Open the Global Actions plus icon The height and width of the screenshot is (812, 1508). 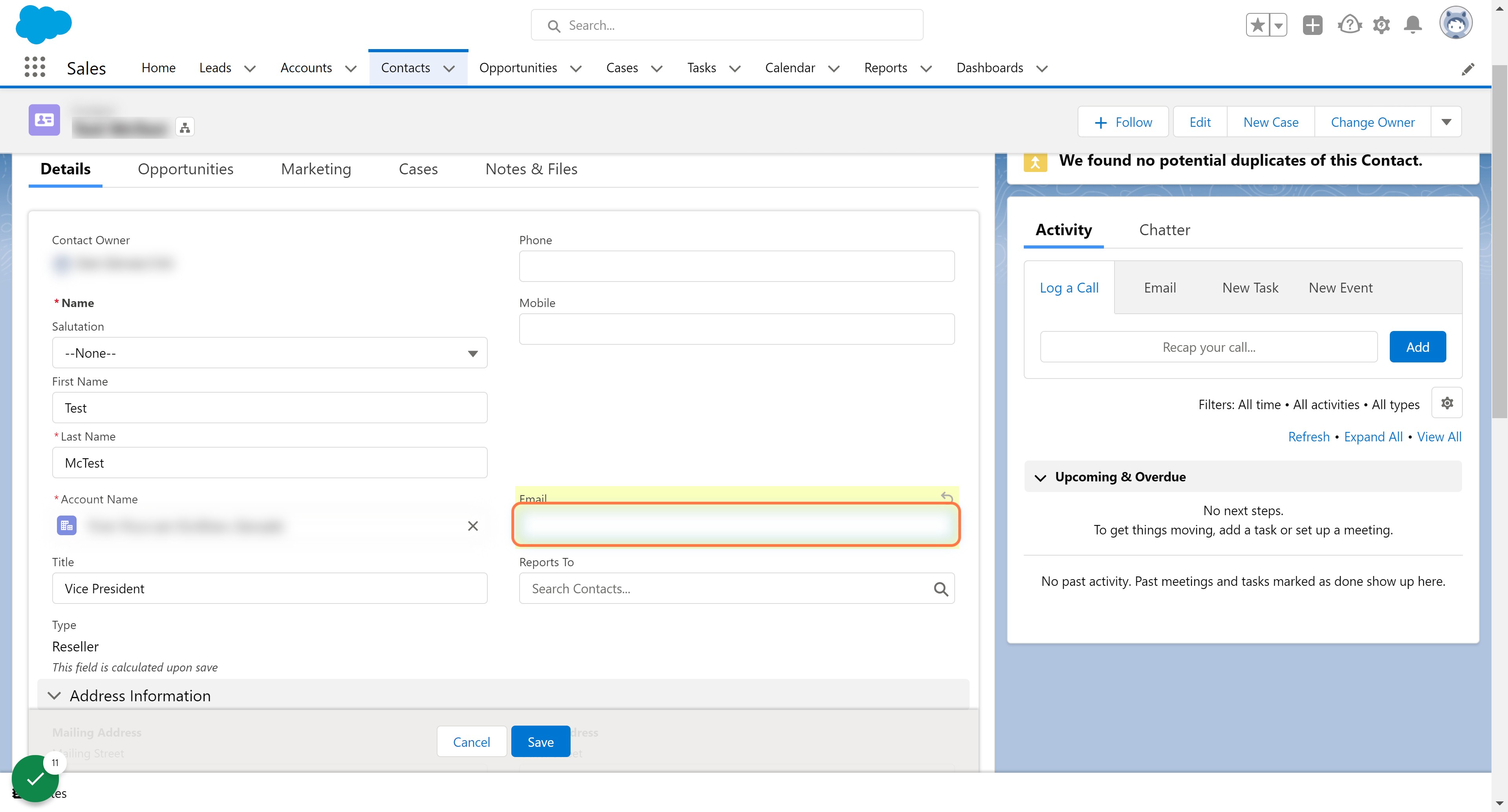[1312, 25]
